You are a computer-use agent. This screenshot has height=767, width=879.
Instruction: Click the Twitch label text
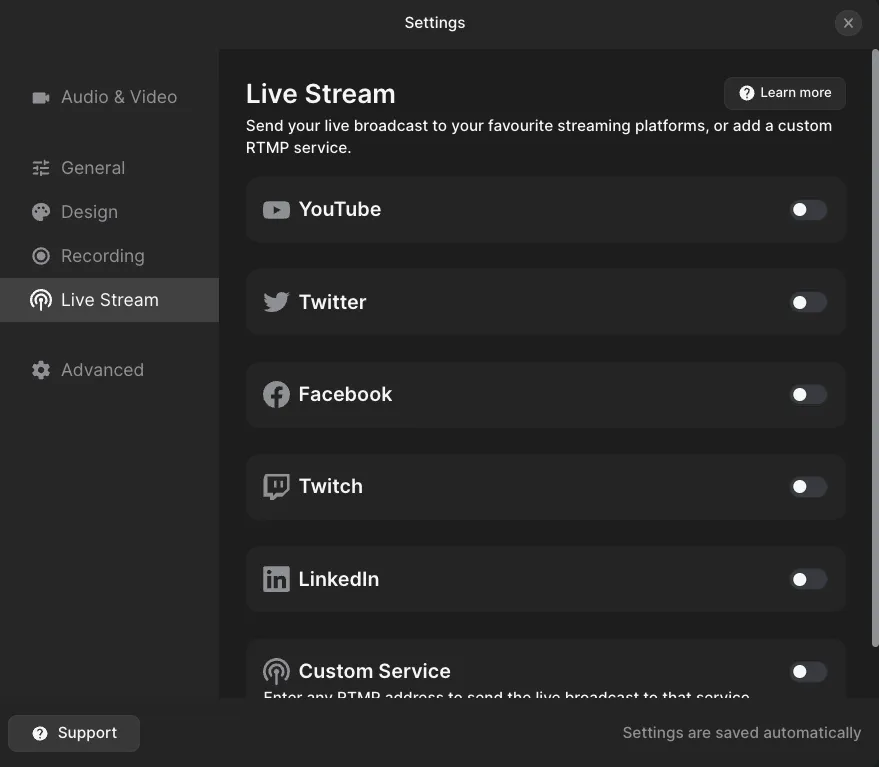pyautogui.click(x=331, y=486)
